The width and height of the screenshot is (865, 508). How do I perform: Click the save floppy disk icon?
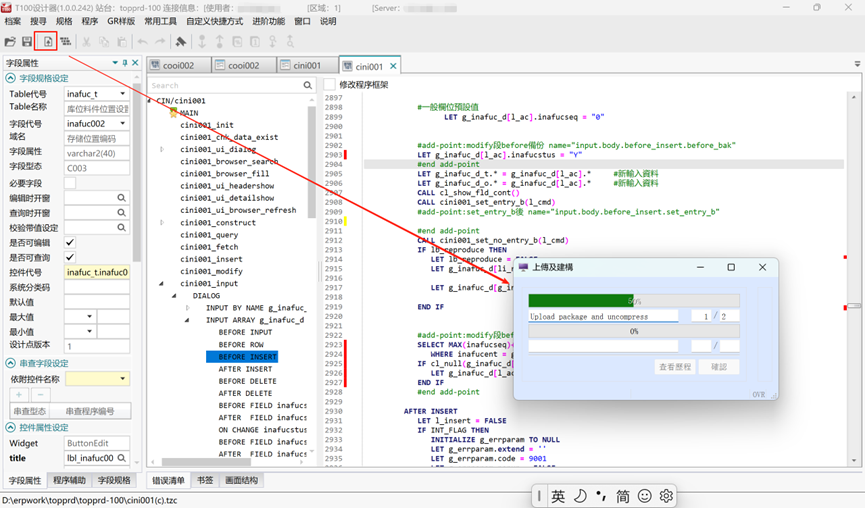[x=26, y=41]
